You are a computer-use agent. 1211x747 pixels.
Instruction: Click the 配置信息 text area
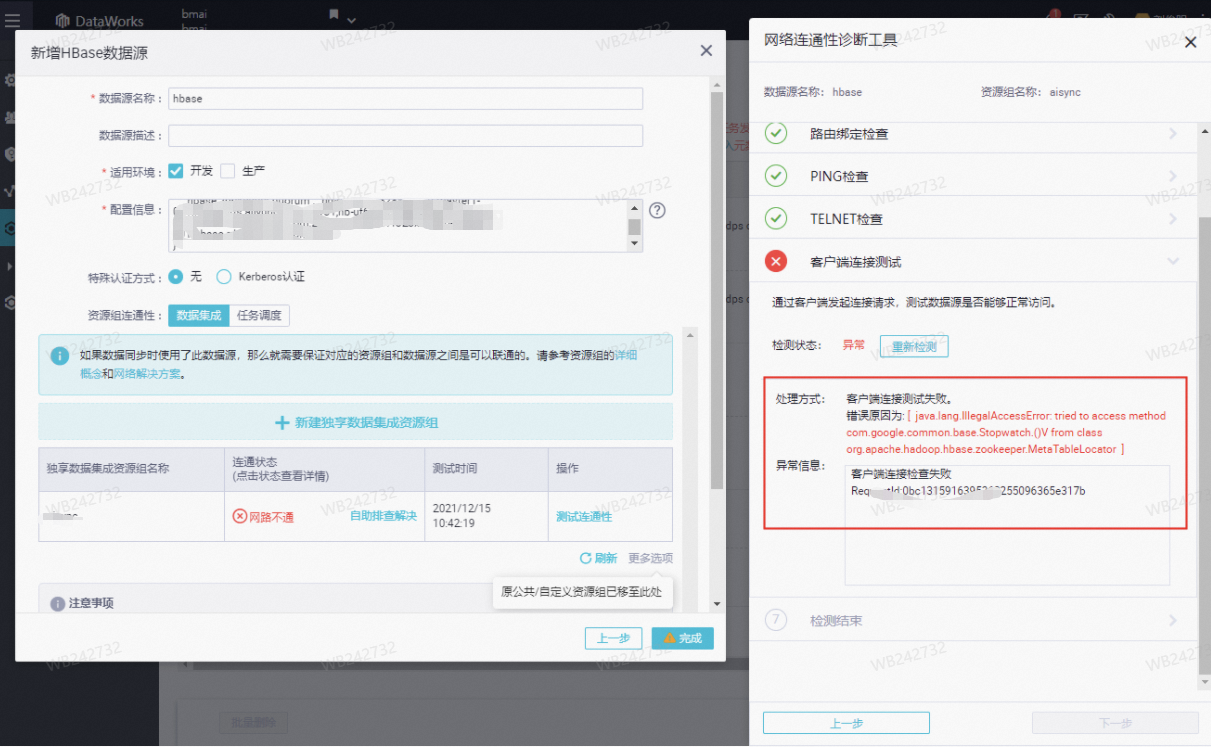(398, 225)
